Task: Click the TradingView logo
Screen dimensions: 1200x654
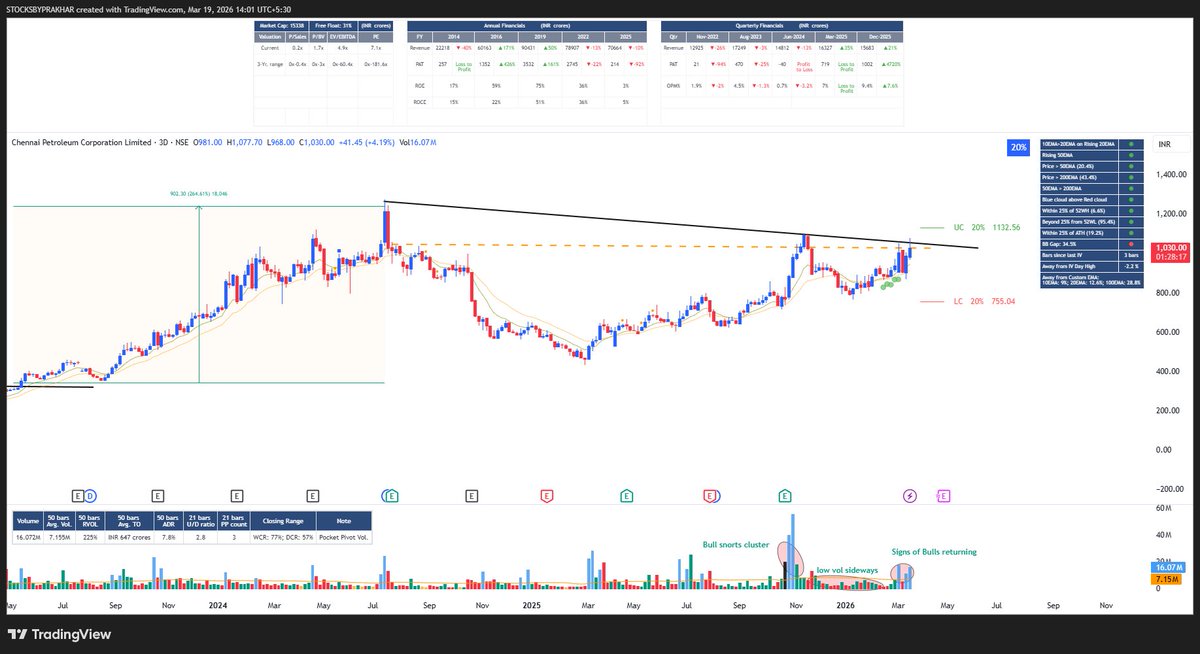Action: tap(59, 634)
